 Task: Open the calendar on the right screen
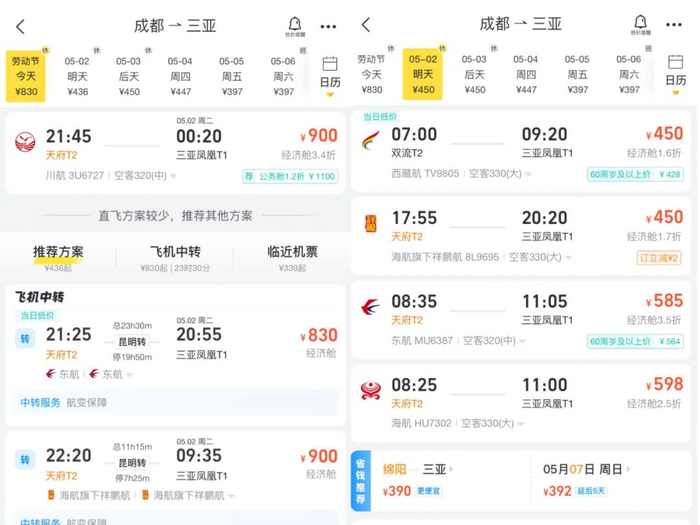coord(675,73)
